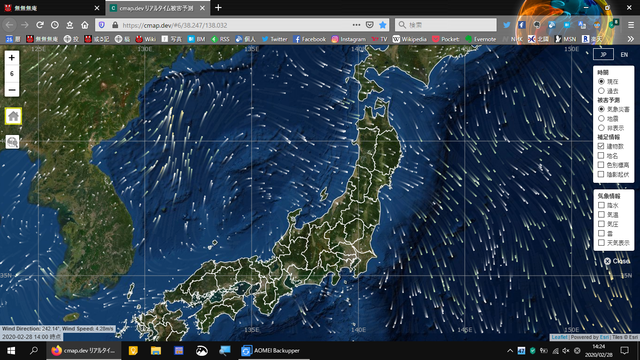The width and height of the screenshot is (640, 360).
Task: Open tracking protection shield panel
Action: tap(102, 25)
